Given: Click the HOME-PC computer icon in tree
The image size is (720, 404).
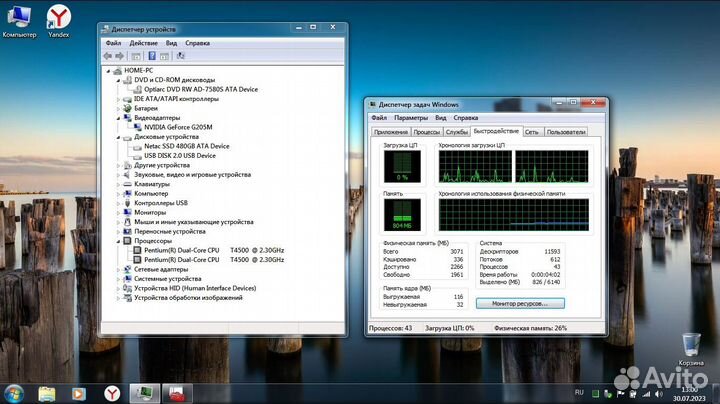Looking at the screenshot, I should (118, 71).
